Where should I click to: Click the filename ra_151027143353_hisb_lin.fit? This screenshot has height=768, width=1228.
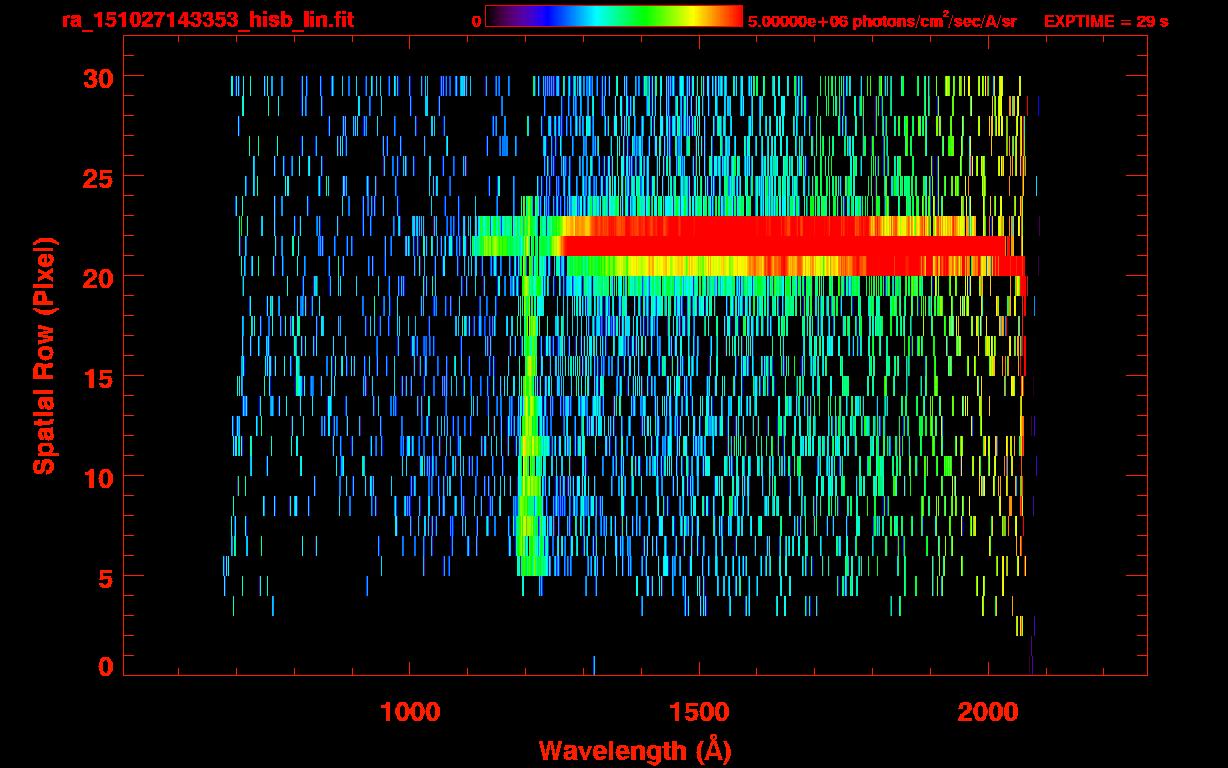(x=206, y=20)
